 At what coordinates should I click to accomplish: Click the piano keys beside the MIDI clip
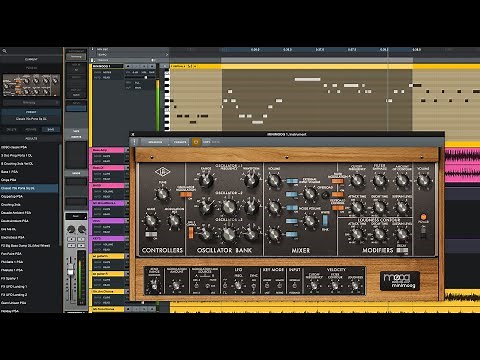pyautogui.click(x=167, y=100)
